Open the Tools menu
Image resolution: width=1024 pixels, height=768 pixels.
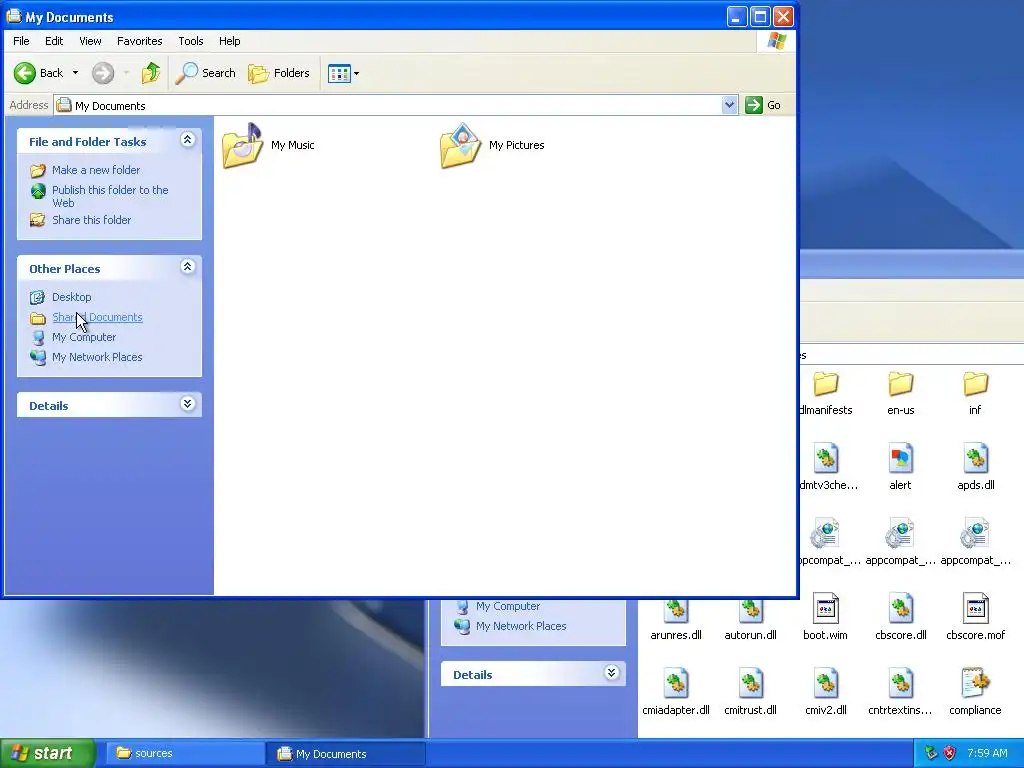(191, 41)
